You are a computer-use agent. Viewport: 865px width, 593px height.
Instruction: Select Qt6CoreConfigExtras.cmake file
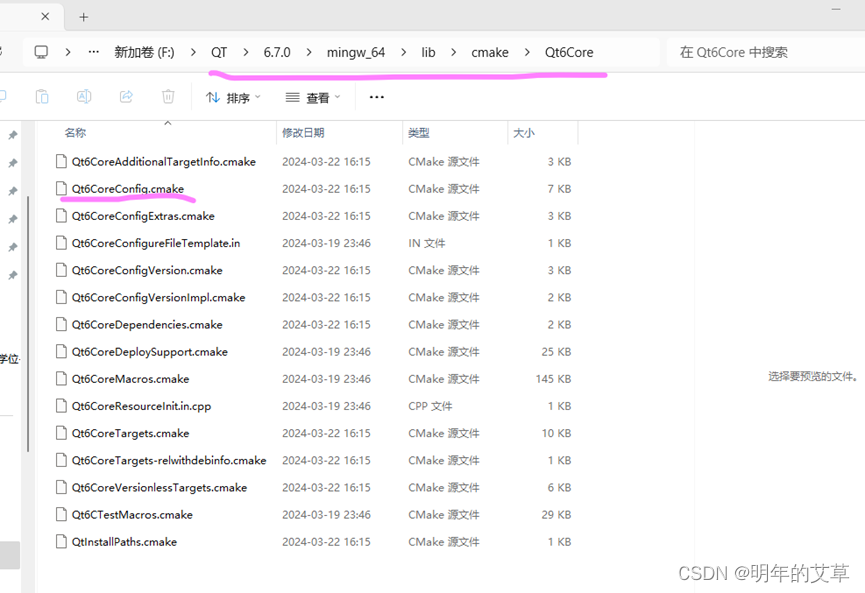[x=143, y=216]
